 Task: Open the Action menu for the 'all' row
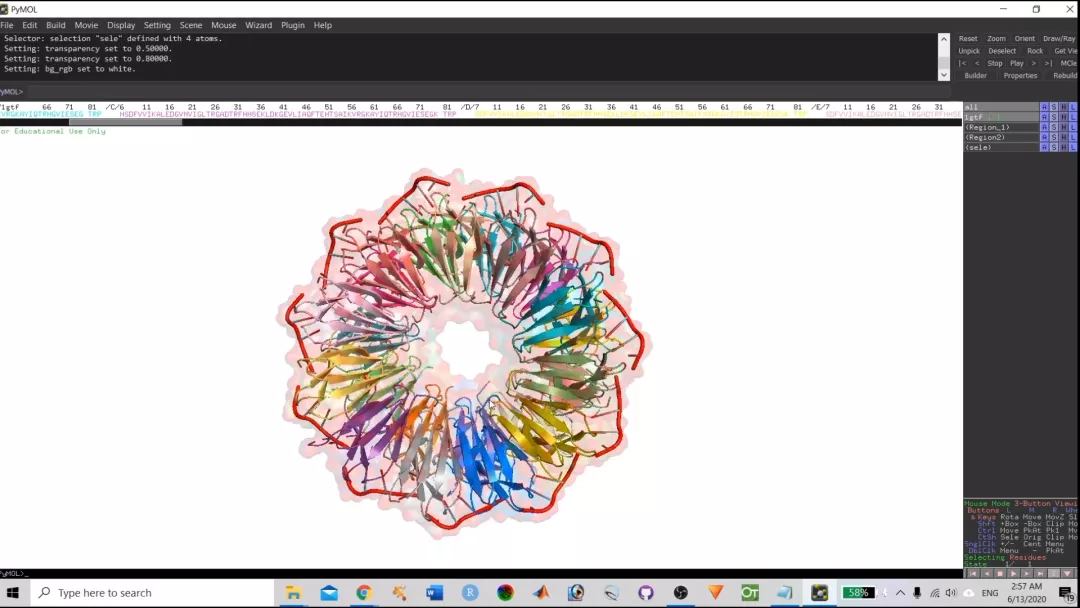coord(1044,107)
